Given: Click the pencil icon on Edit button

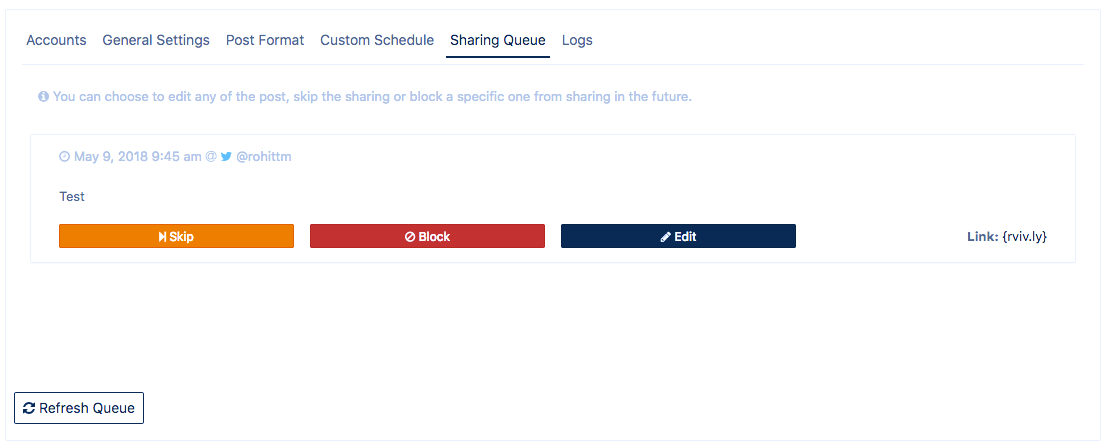Looking at the screenshot, I should pyautogui.click(x=666, y=237).
